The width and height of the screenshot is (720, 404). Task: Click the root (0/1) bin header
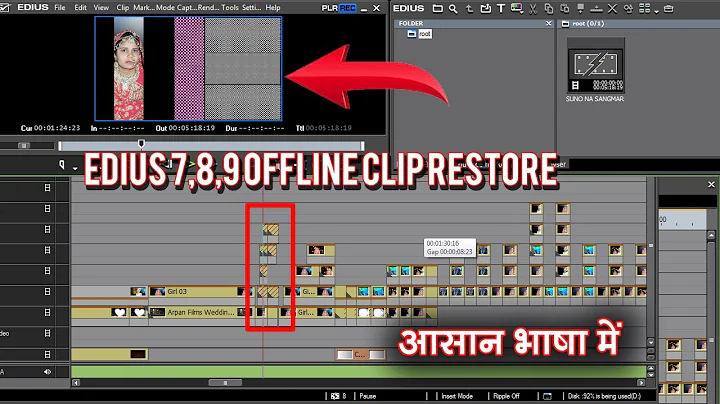pos(588,23)
